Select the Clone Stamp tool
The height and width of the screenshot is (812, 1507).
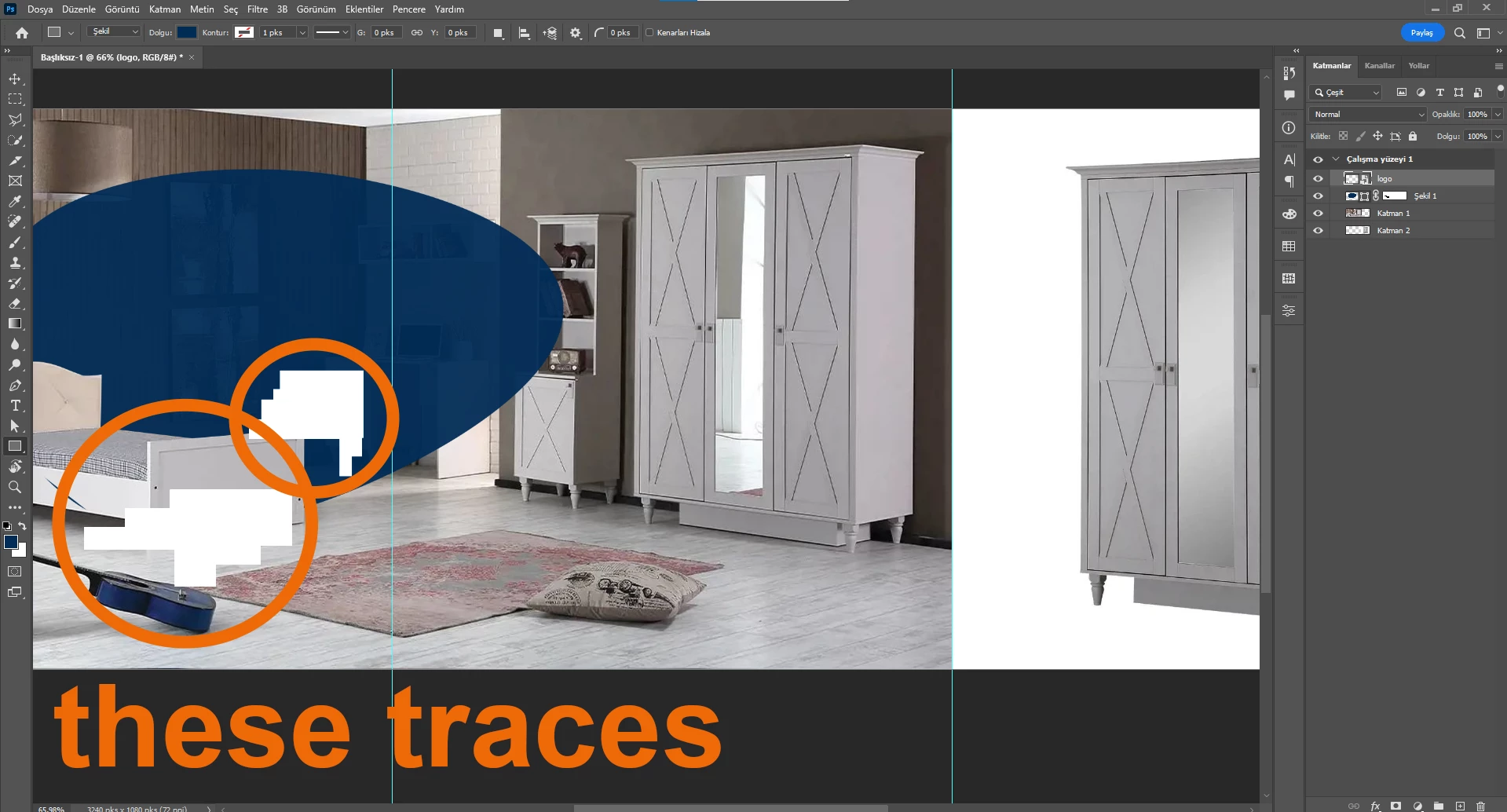point(15,262)
